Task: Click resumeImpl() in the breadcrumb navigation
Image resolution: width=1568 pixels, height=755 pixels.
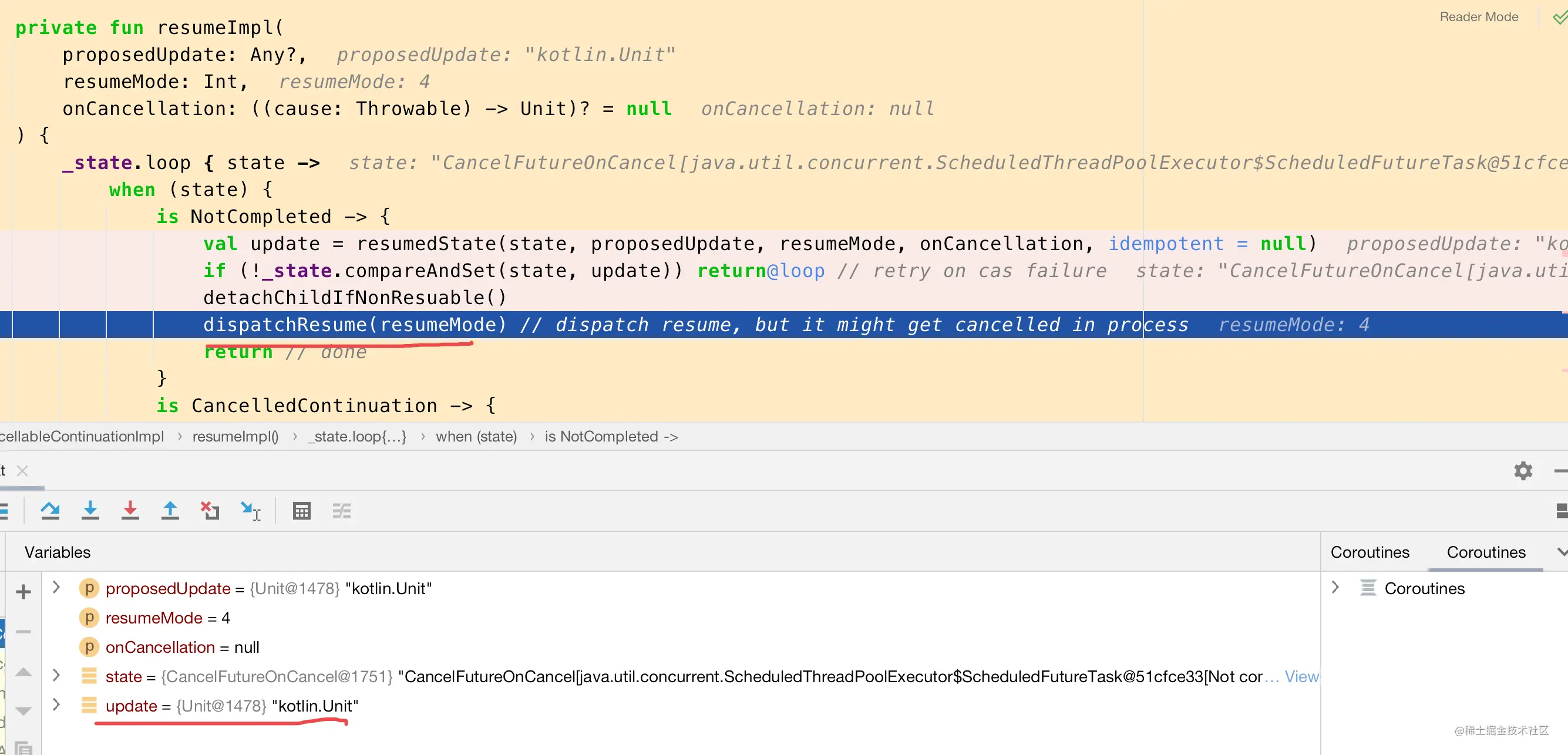Action: (235, 436)
